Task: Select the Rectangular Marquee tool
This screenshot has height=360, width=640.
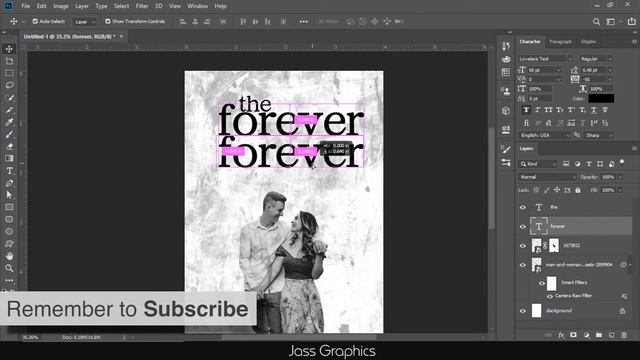Action: (9, 73)
